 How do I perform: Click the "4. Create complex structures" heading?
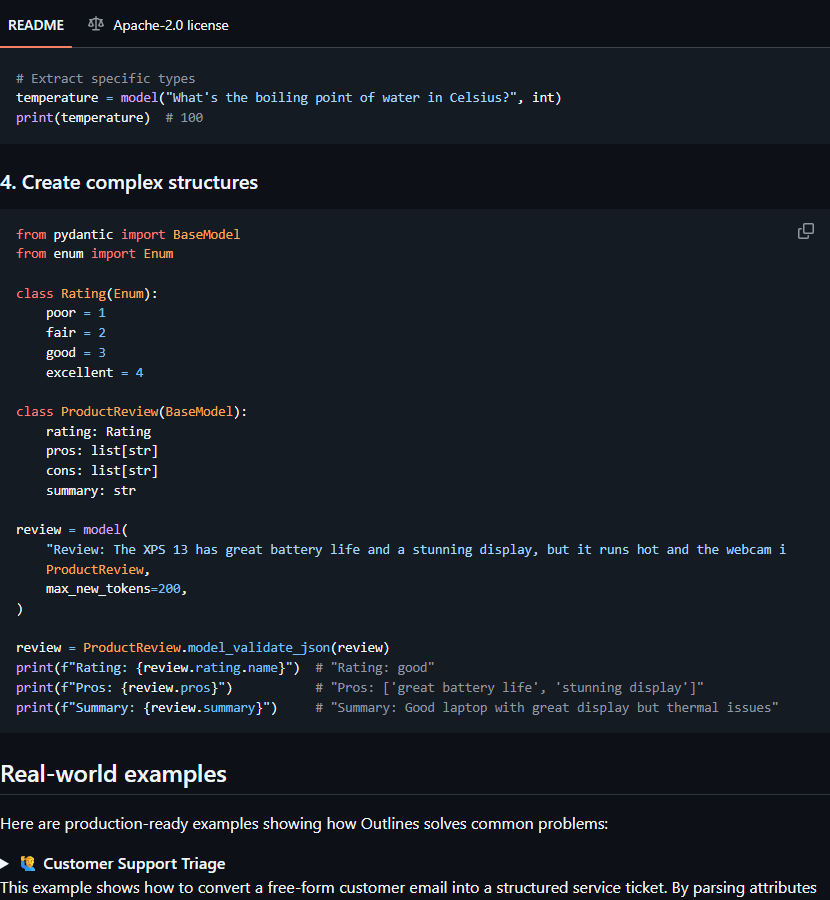pos(129,183)
